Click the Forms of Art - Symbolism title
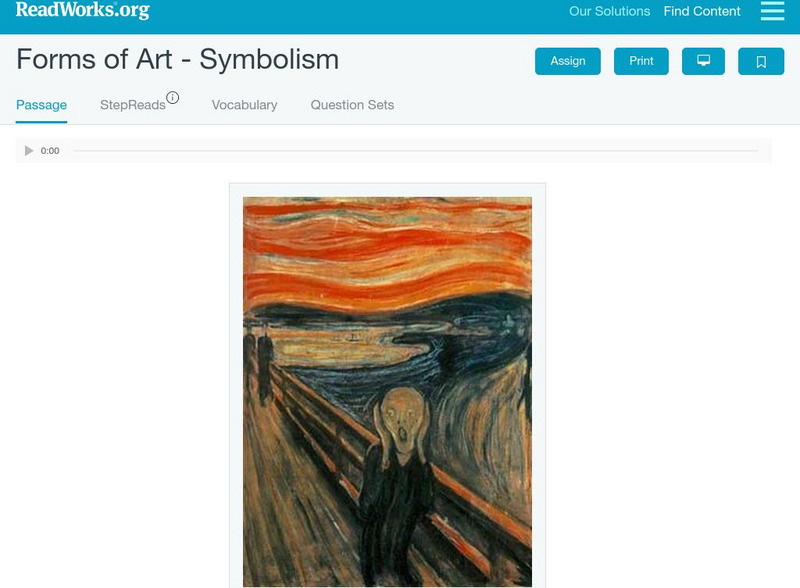The image size is (800, 588). pyautogui.click(x=178, y=59)
